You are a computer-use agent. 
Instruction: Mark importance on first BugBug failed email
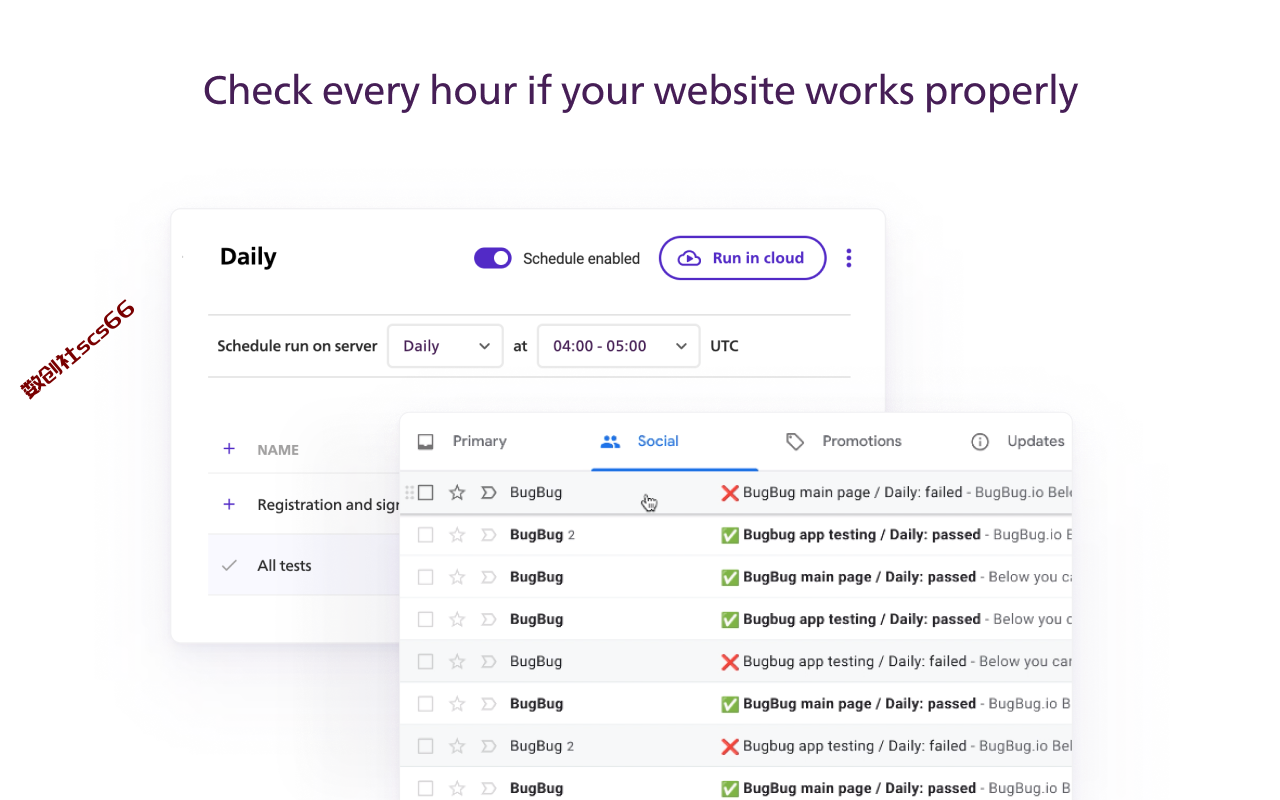(x=489, y=492)
